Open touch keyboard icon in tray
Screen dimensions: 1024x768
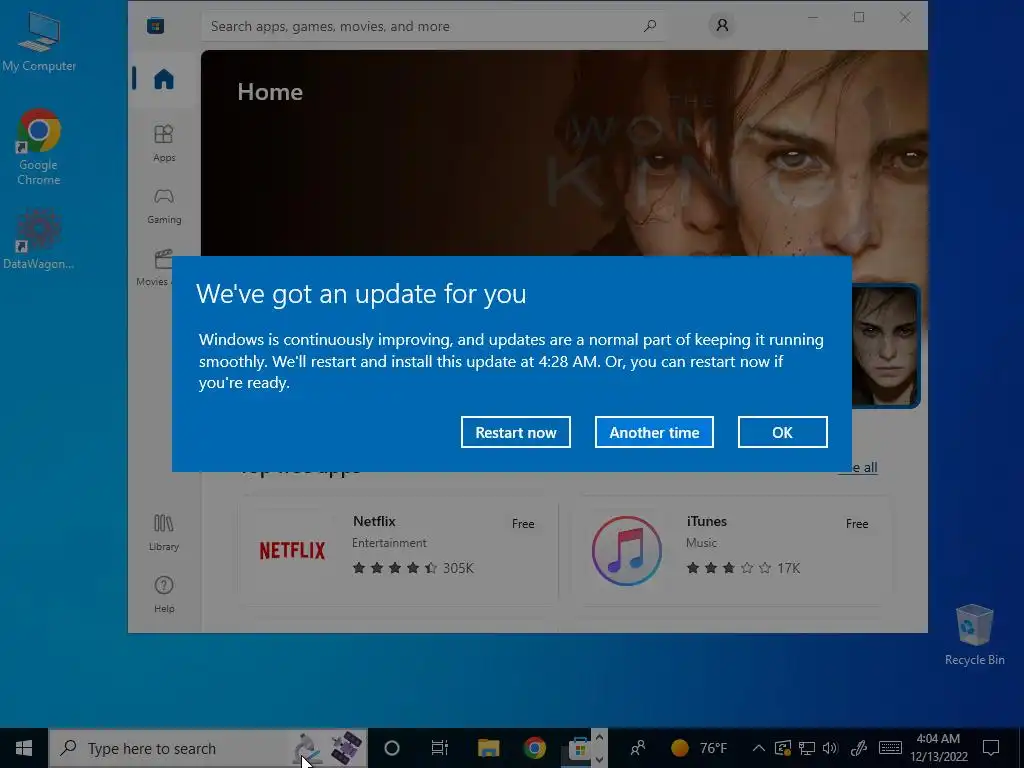pos(890,748)
